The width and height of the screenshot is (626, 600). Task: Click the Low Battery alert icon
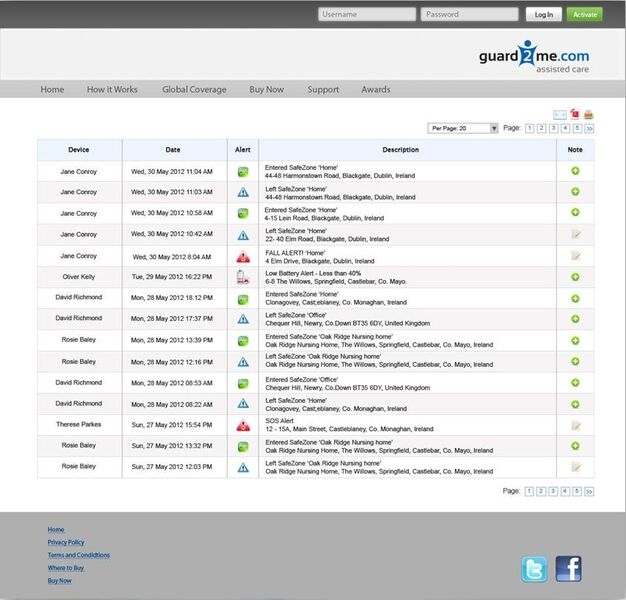[x=243, y=277]
